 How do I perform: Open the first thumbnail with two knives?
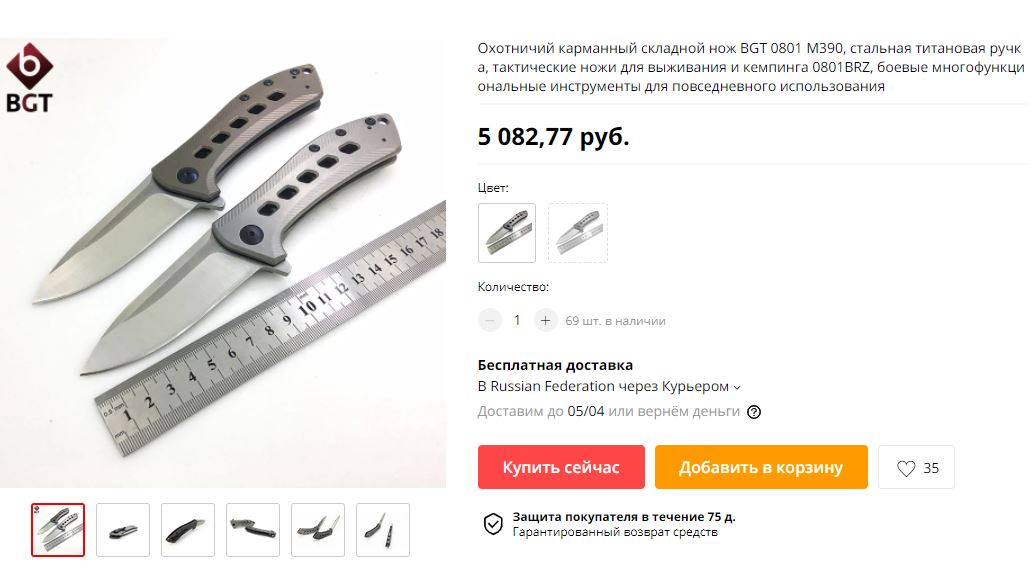tap(58, 530)
